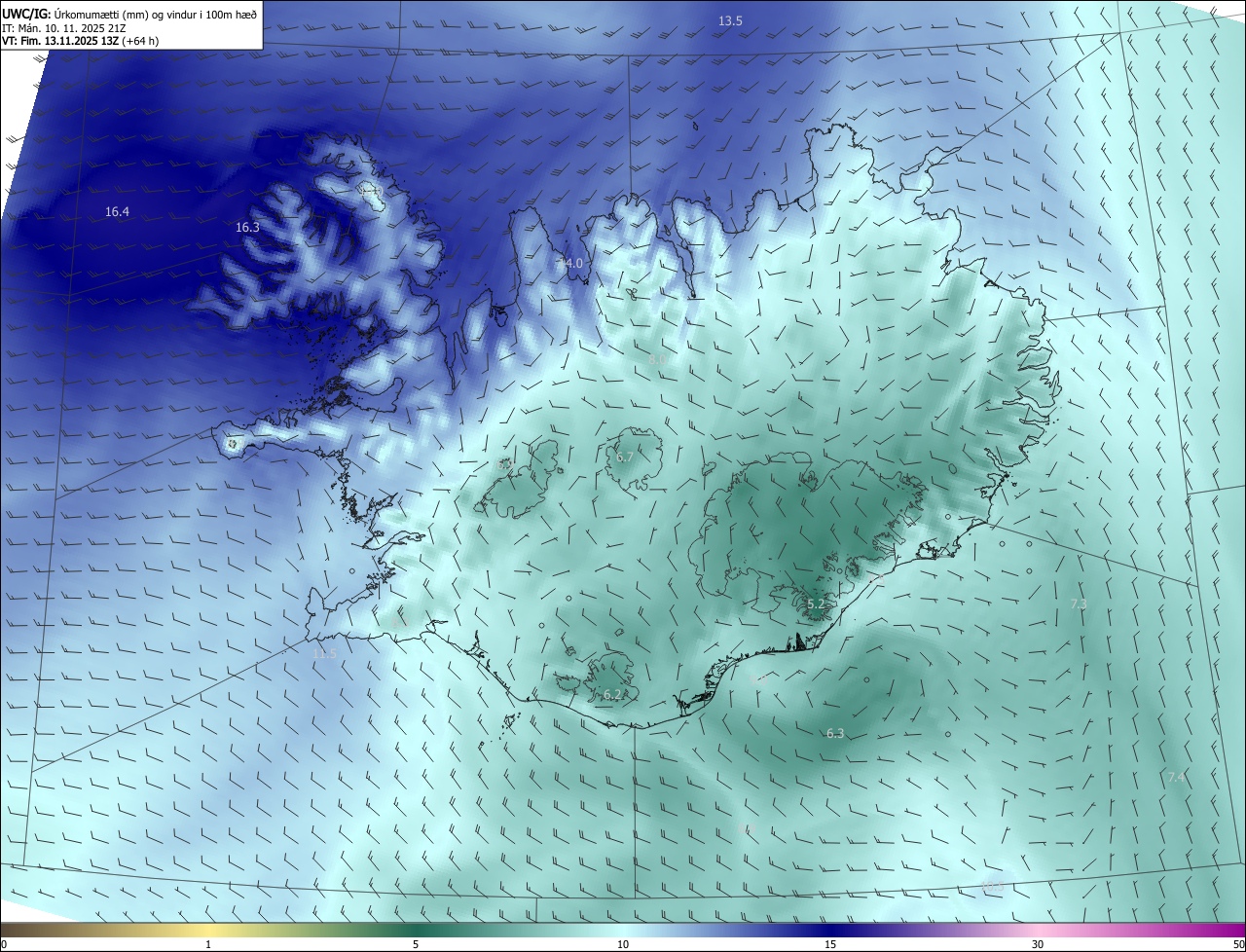Click the 16.3 value on the map
The image size is (1246, 952).
247,227
